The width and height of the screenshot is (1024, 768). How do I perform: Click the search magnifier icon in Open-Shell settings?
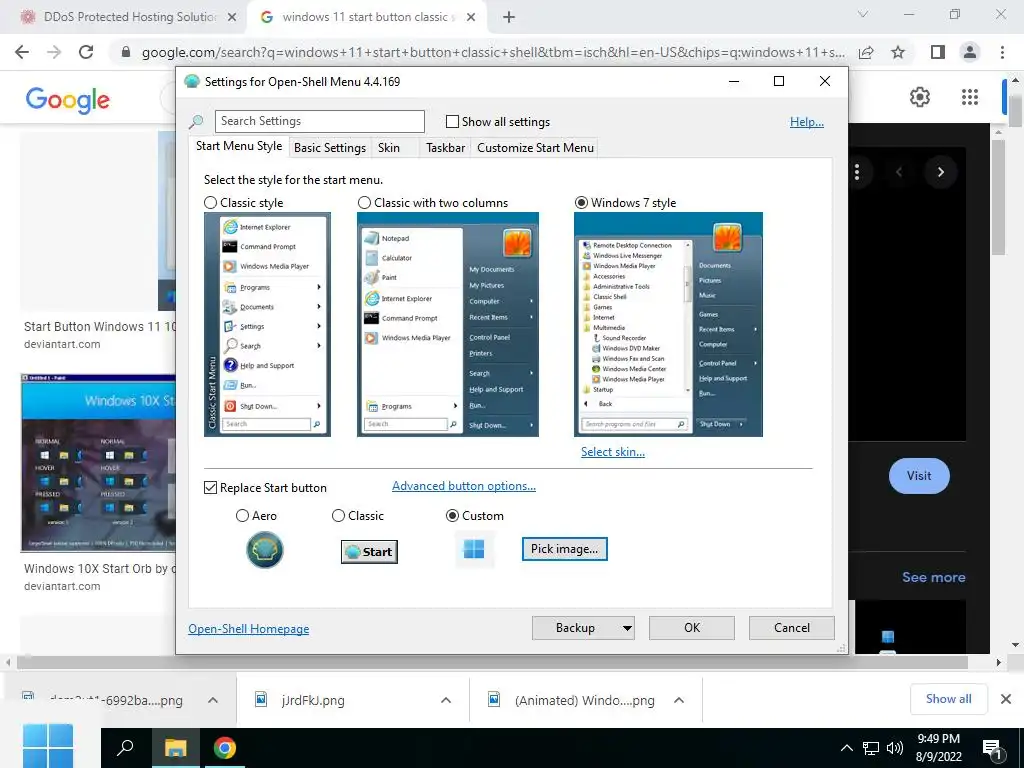(x=195, y=121)
